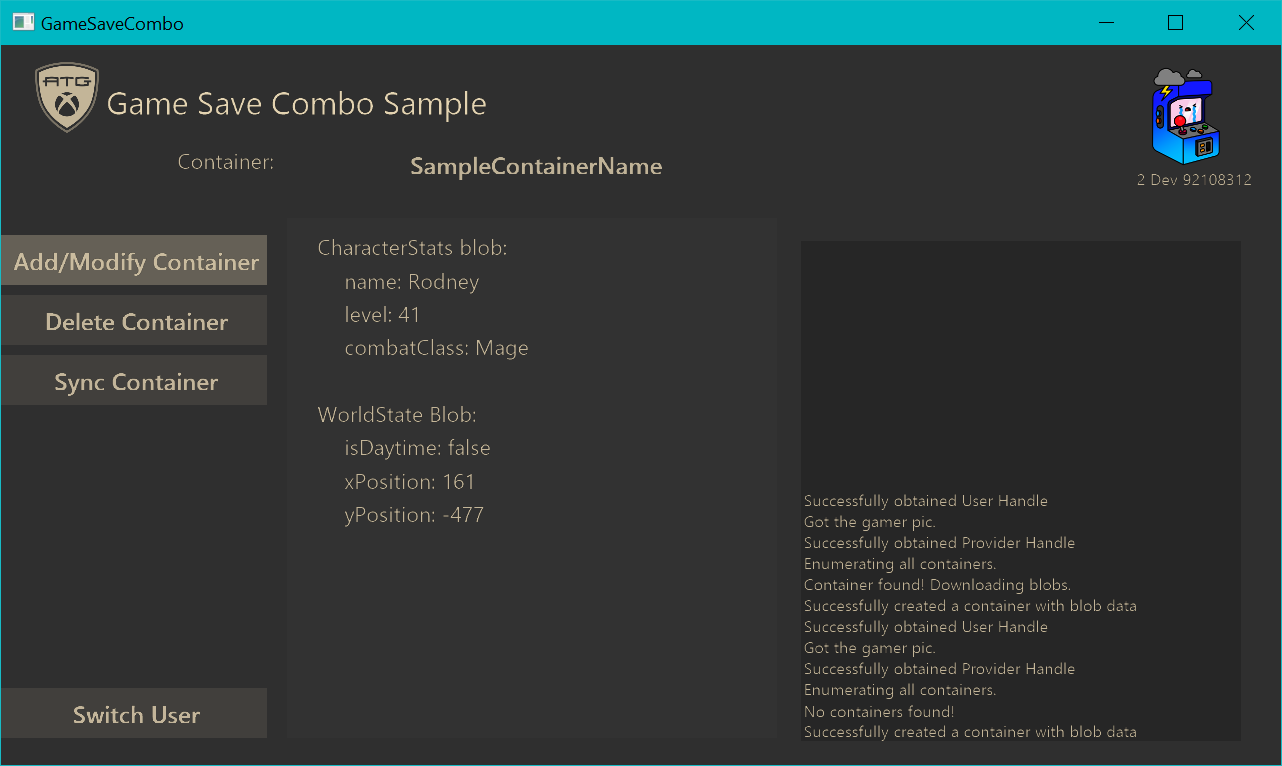This screenshot has width=1282, height=766.
Task: Click the arcade machine gamer picture
Action: pos(1185,116)
